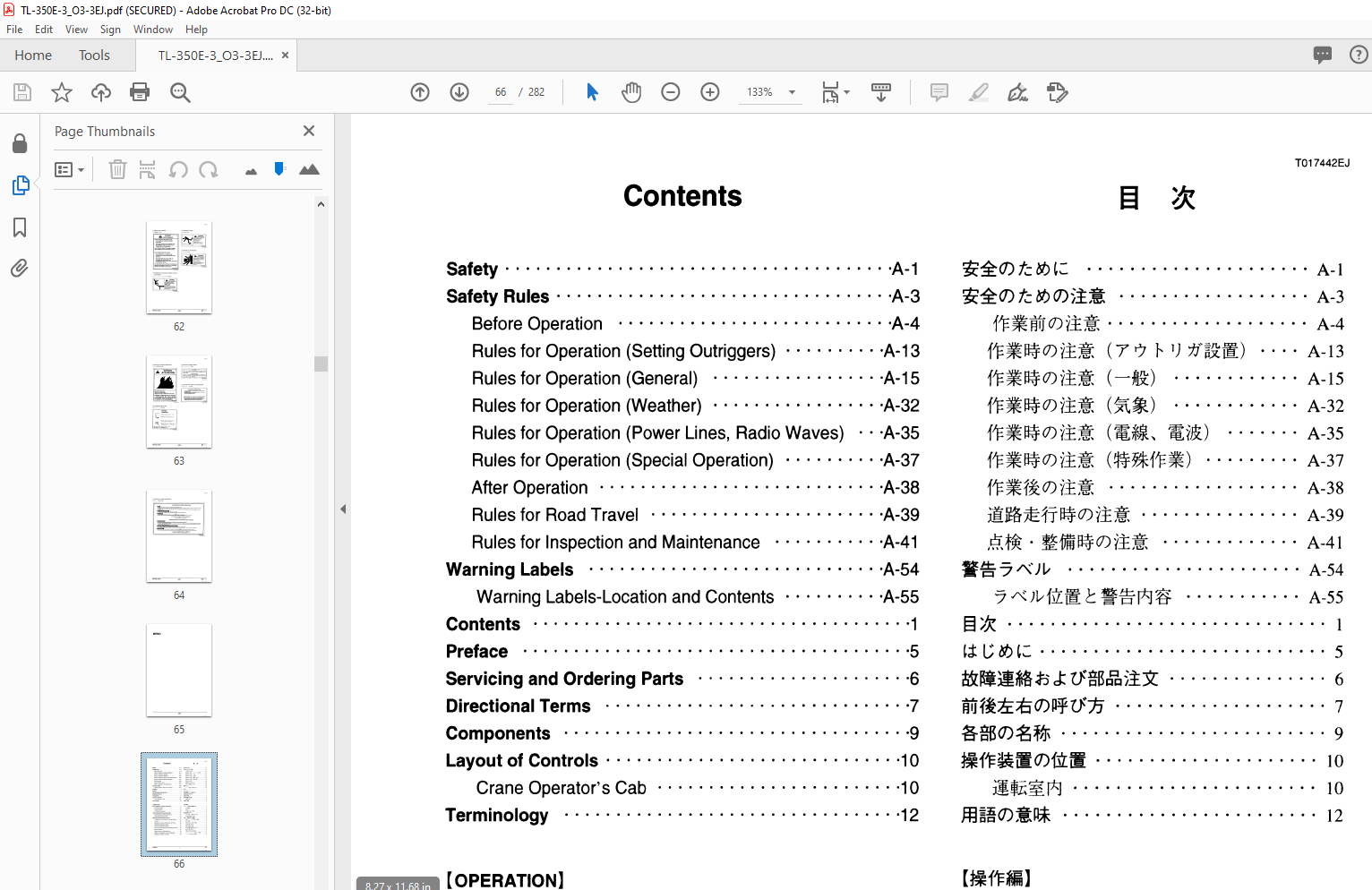Click the security lock sidebar icon
Viewport: 1372px width, 890px height.
click(20, 144)
